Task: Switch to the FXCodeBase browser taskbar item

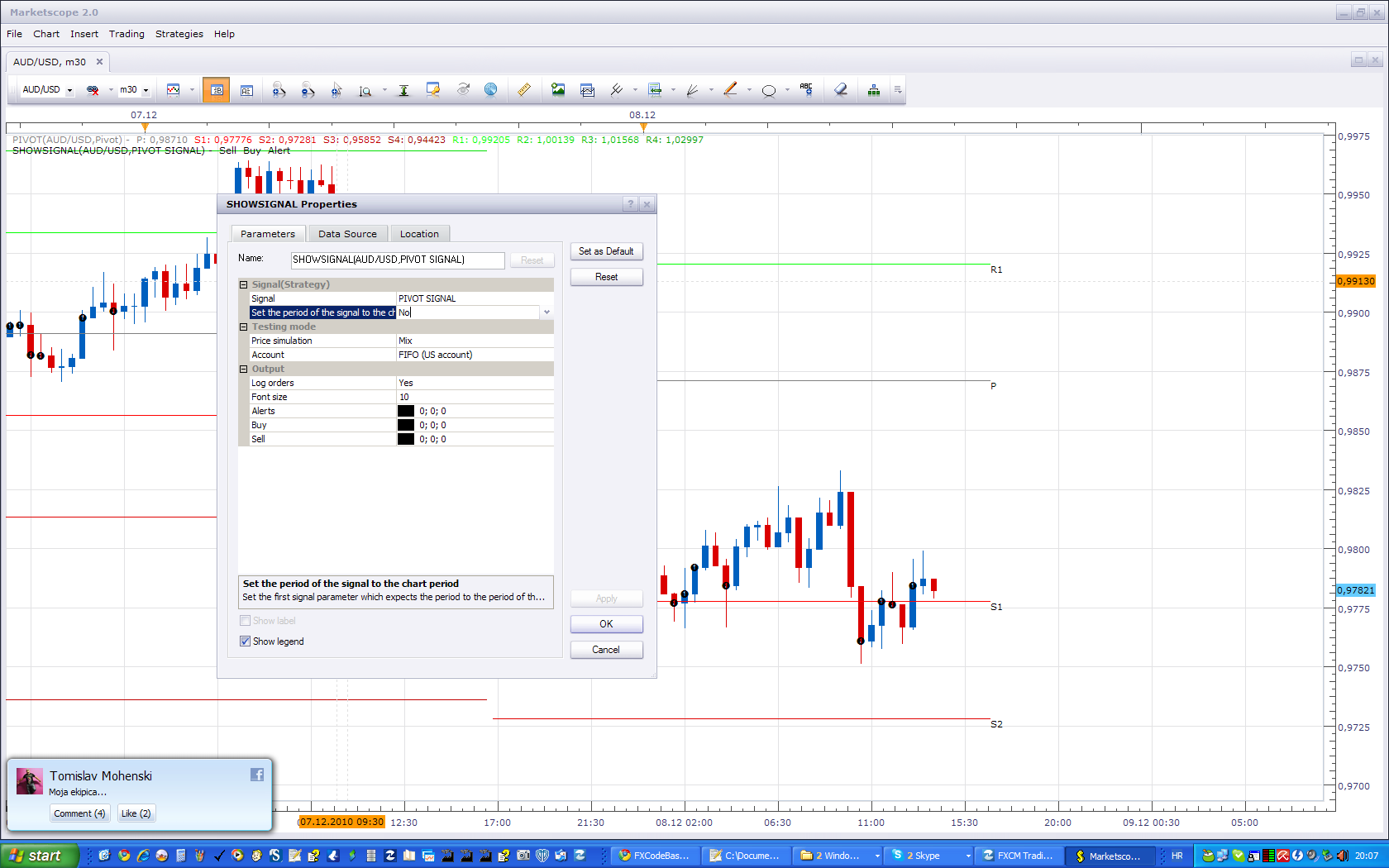Action: tap(656, 856)
